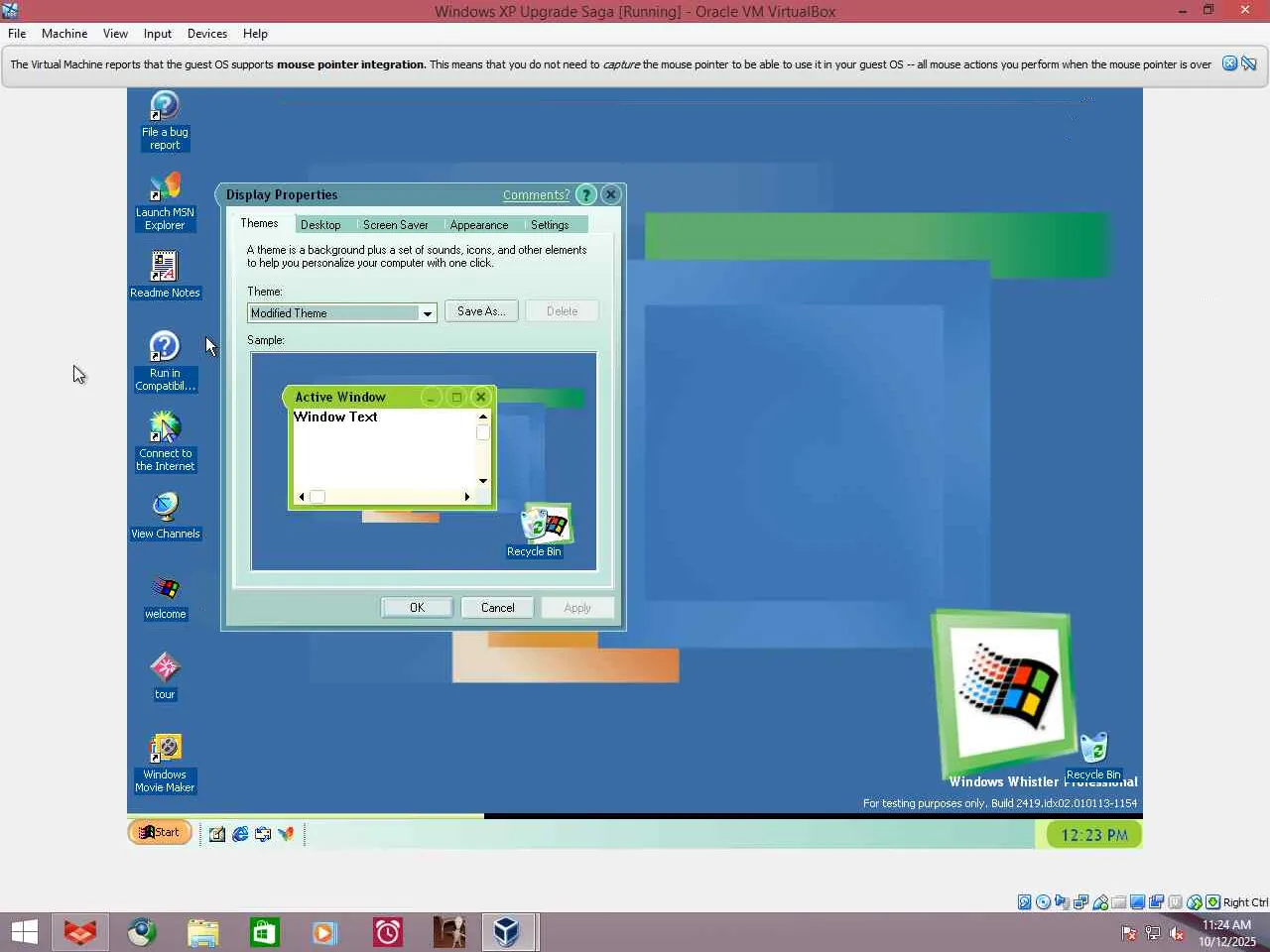Image resolution: width=1270 pixels, height=952 pixels.
Task: Switch to the Appearance tab
Action: [x=479, y=225]
